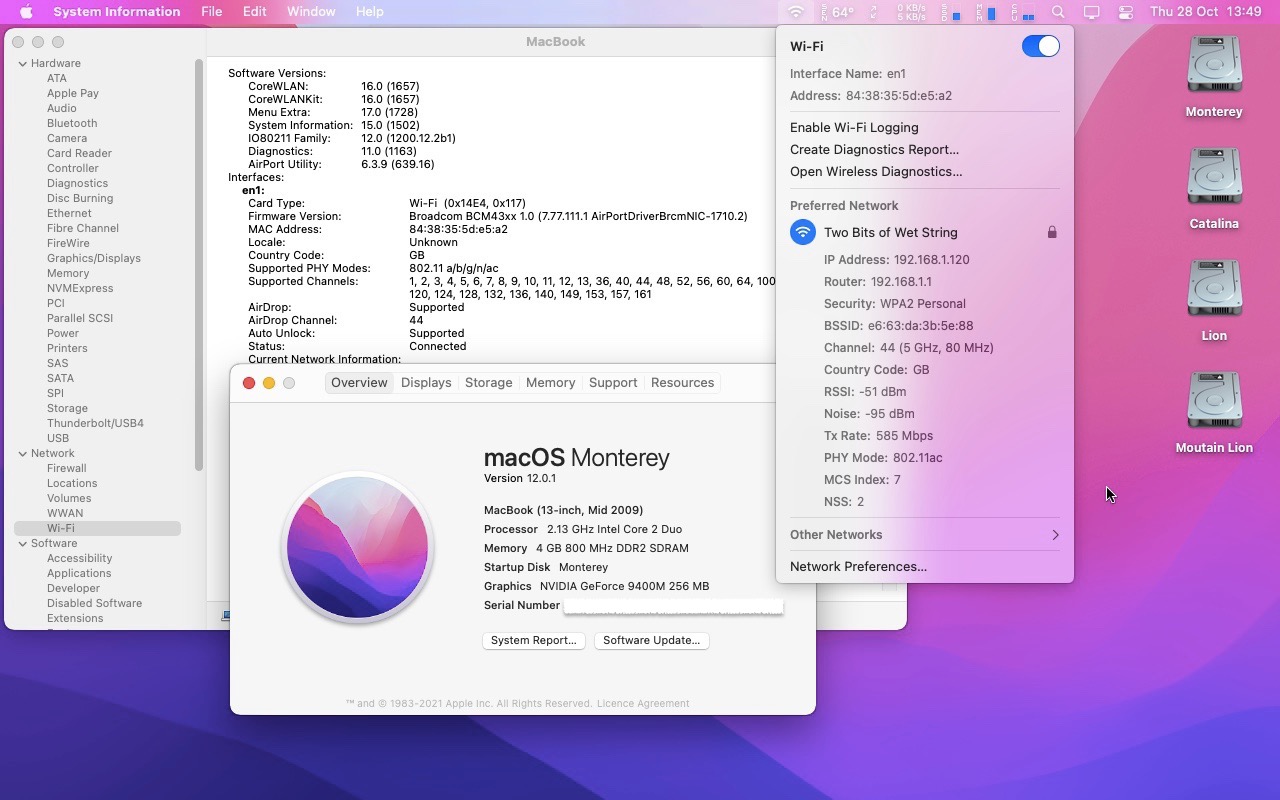Collapse the Network section in sidebar
The image size is (1280, 800).
point(22,453)
